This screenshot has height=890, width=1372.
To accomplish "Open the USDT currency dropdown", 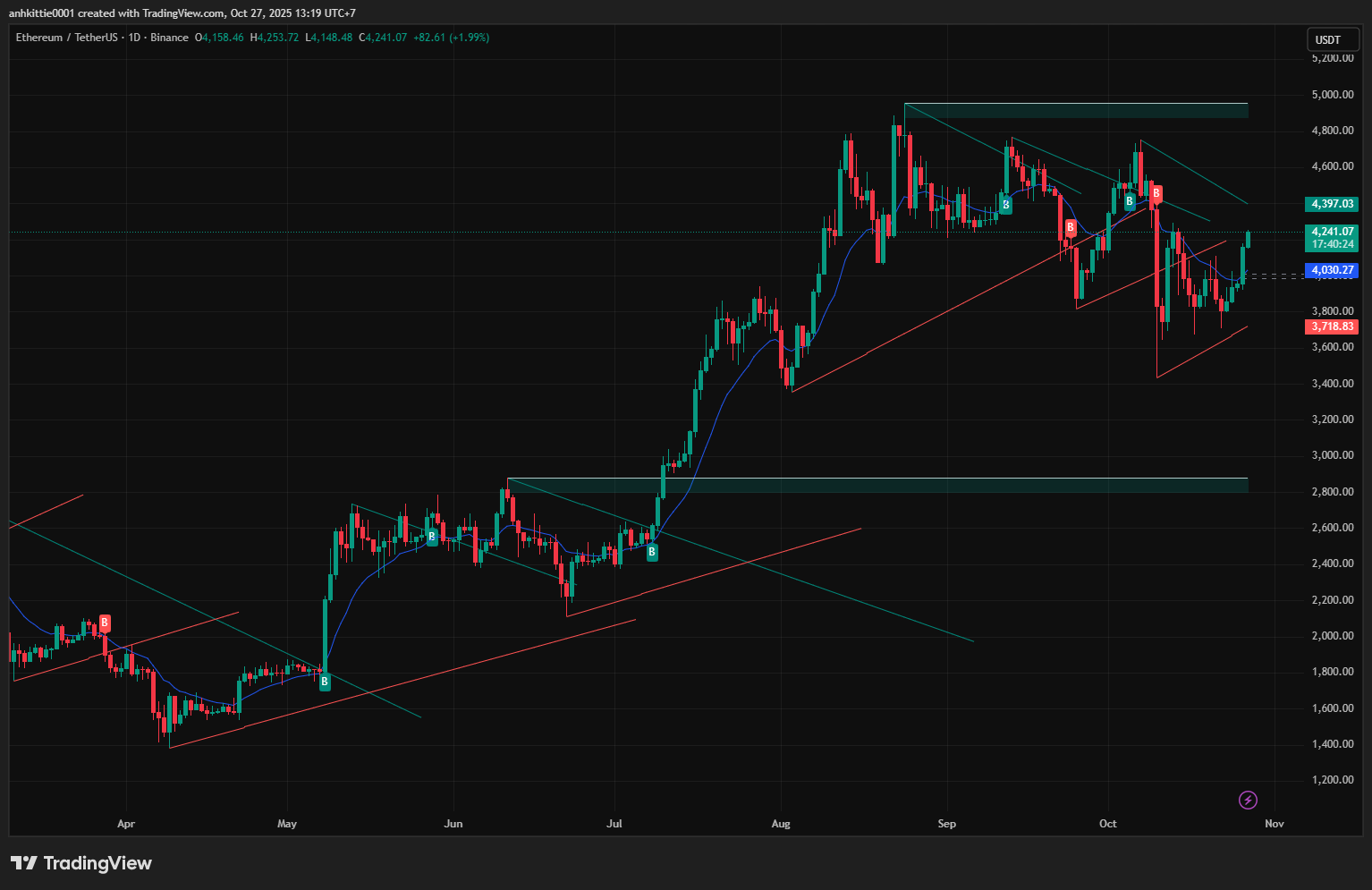I will pos(1332,39).
